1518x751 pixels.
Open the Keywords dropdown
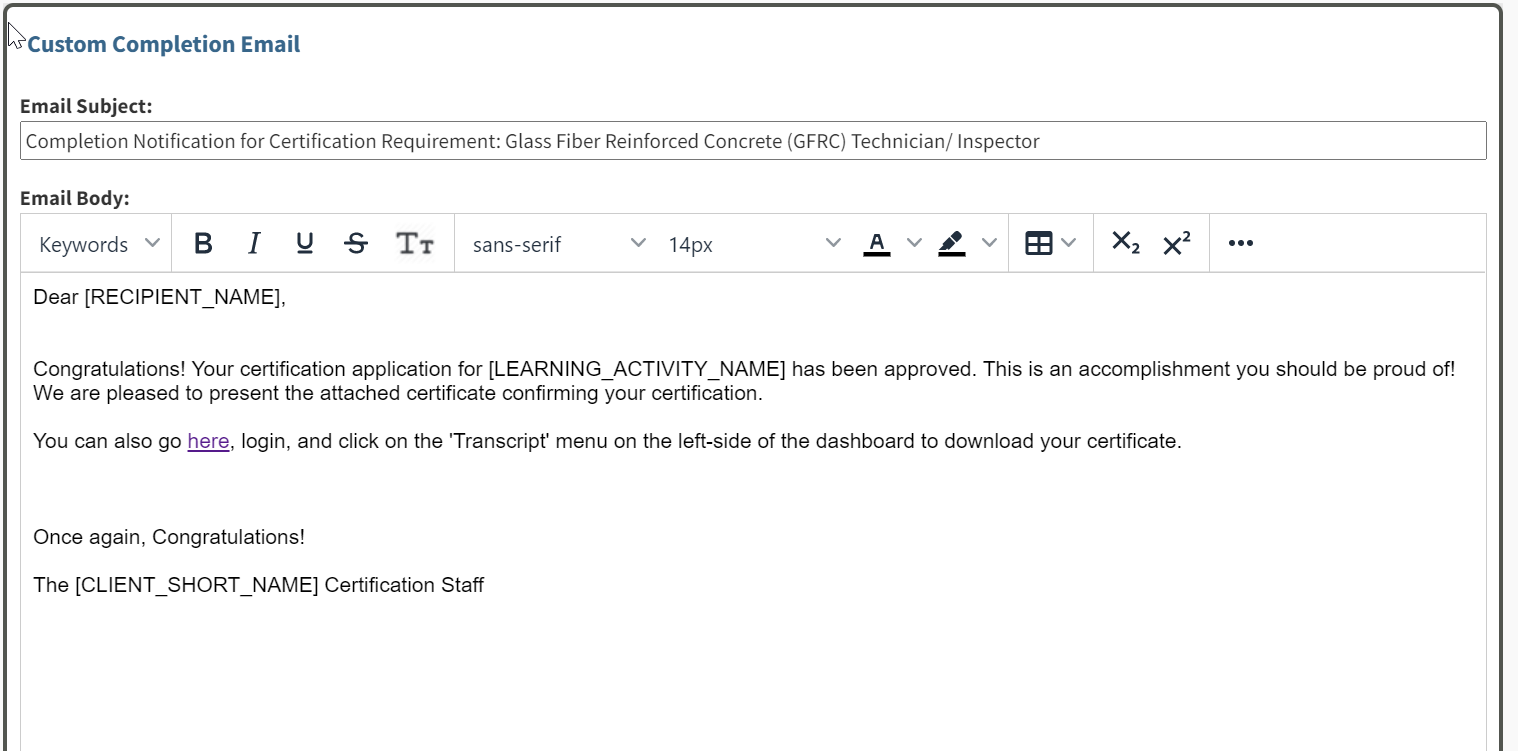[95, 243]
